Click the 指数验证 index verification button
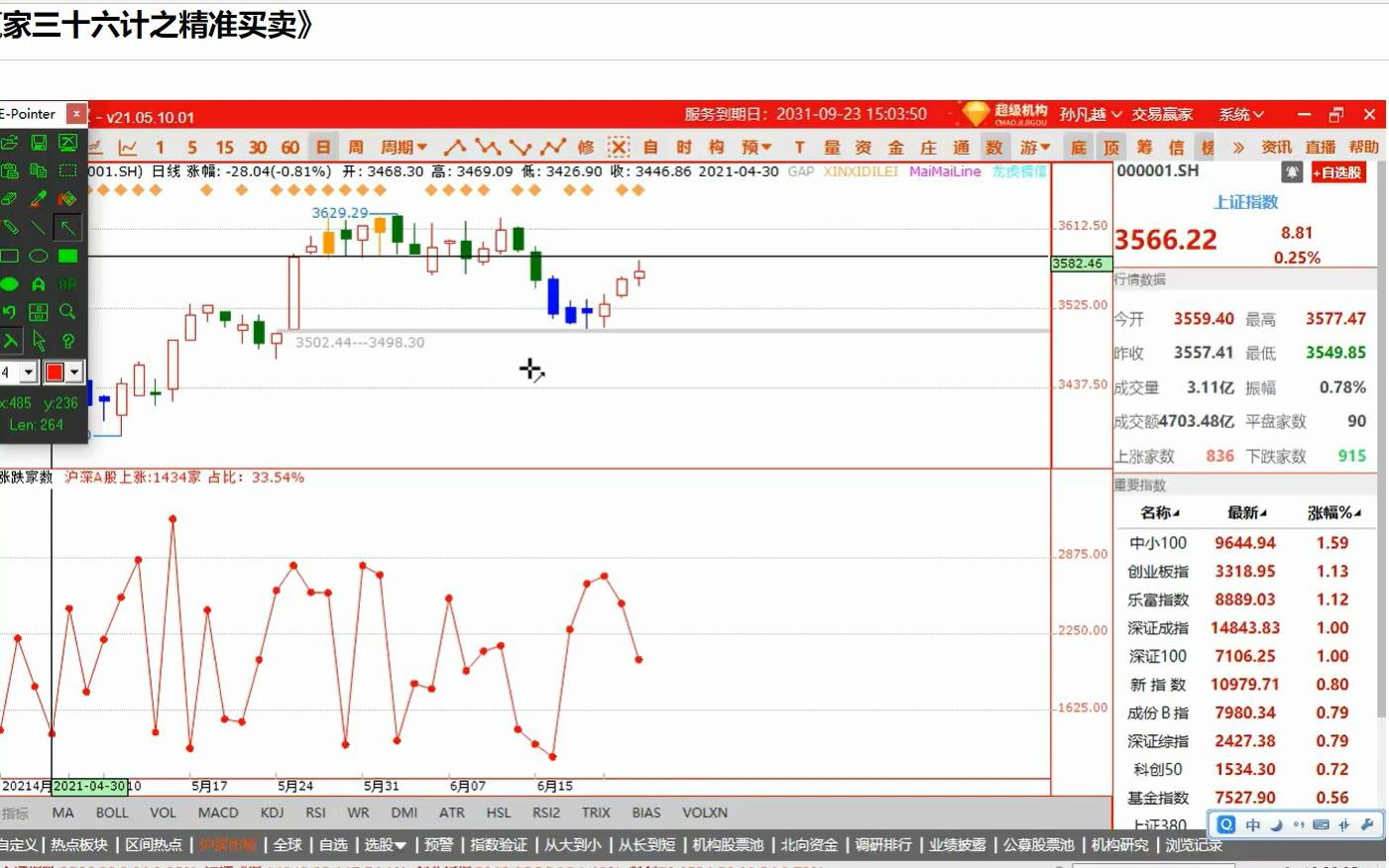 click(x=499, y=845)
